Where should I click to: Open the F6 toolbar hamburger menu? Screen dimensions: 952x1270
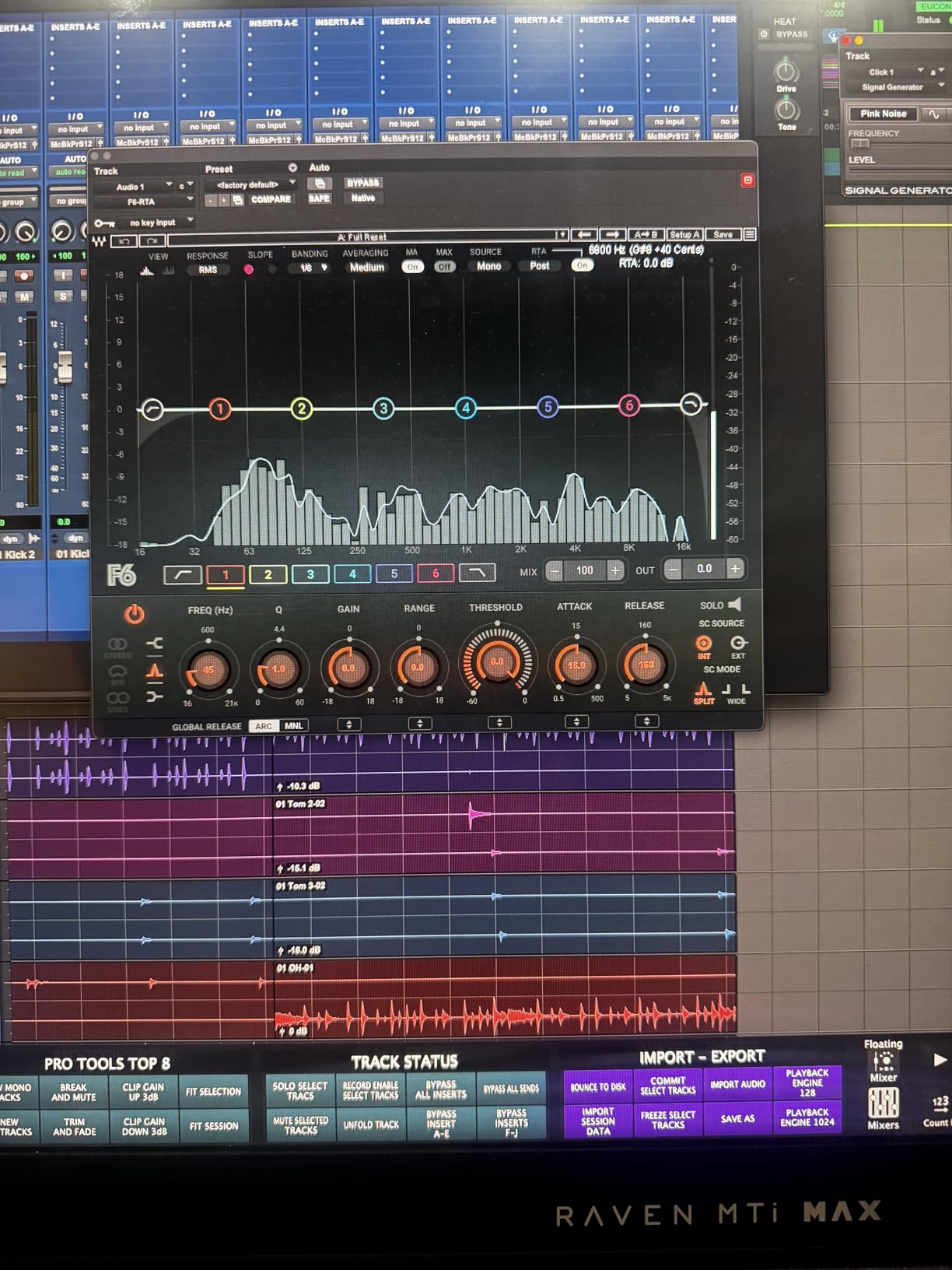(x=749, y=234)
